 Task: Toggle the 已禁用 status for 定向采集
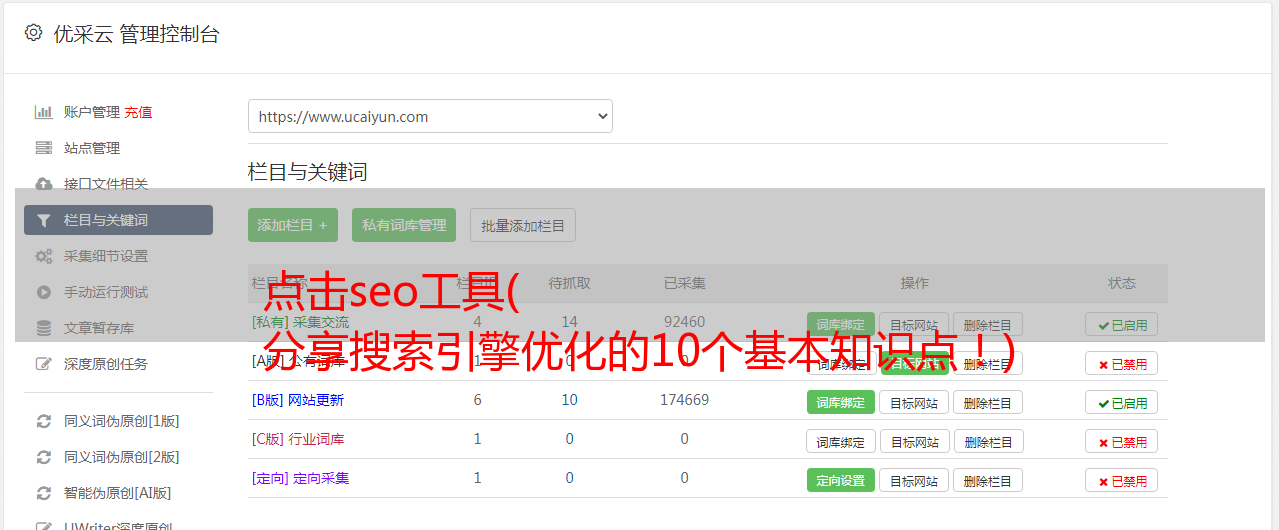coord(1122,480)
